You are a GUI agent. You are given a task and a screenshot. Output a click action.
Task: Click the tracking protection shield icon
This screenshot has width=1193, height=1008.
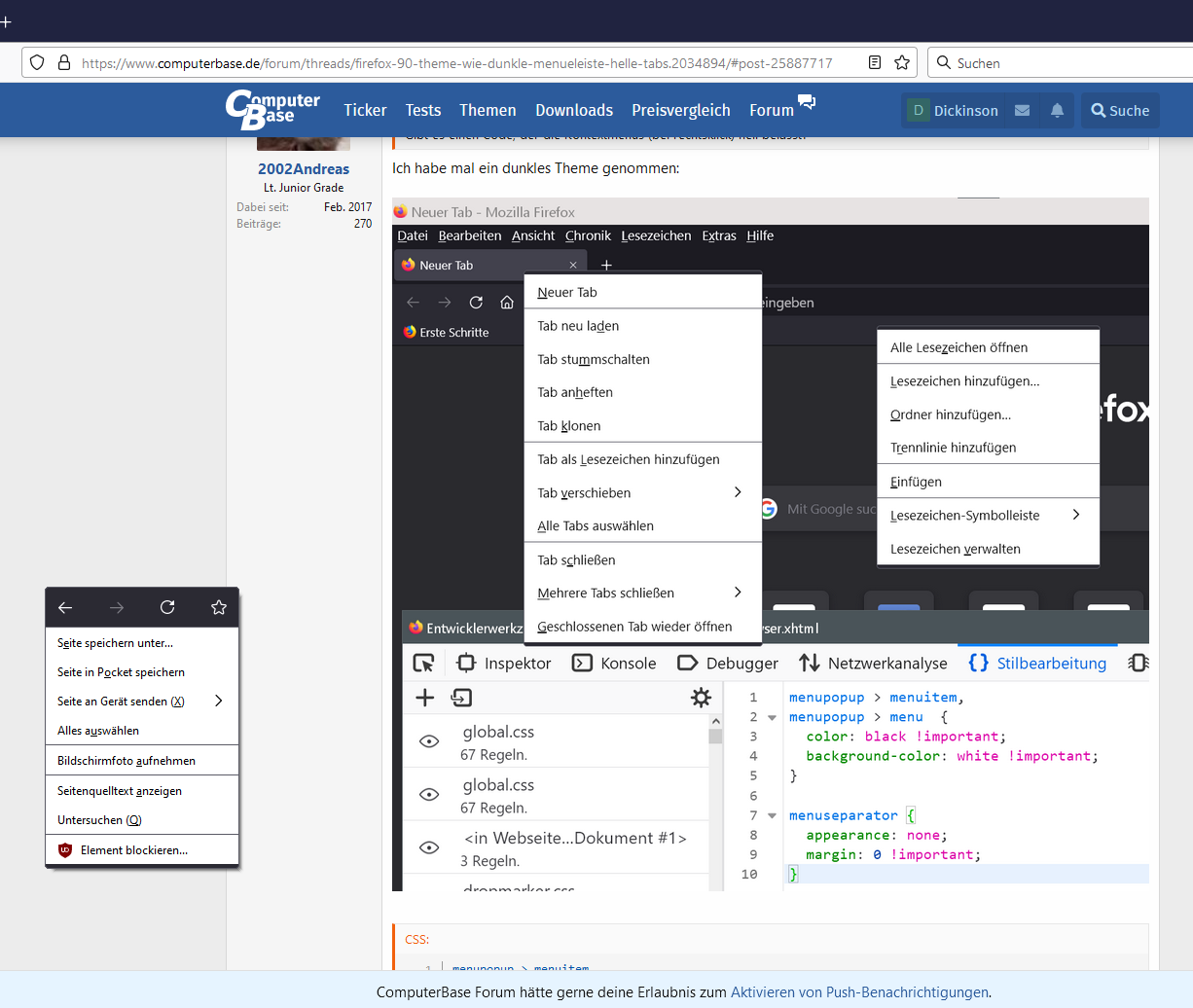coord(37,62)
